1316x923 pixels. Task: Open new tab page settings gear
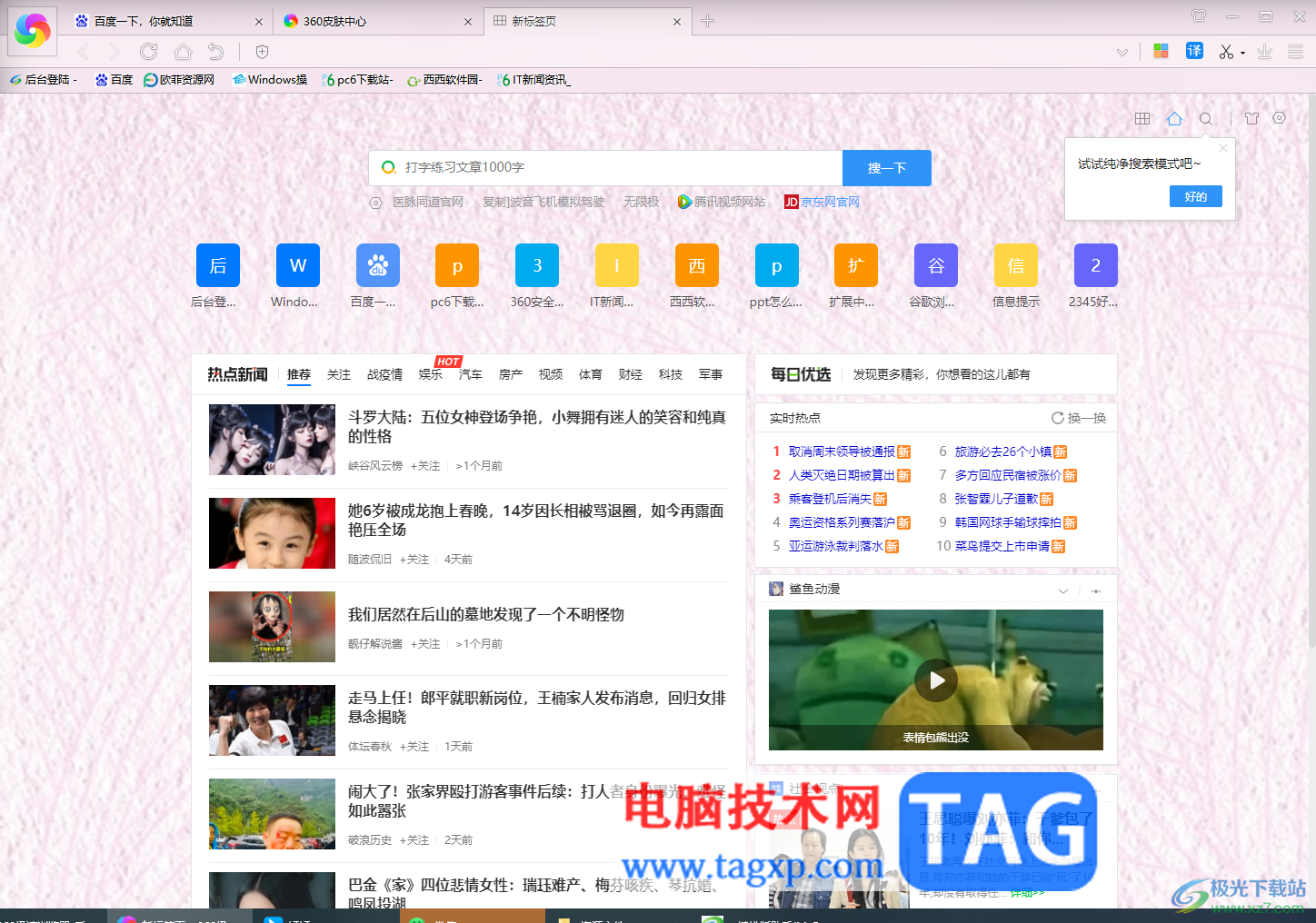(1280, 118)
